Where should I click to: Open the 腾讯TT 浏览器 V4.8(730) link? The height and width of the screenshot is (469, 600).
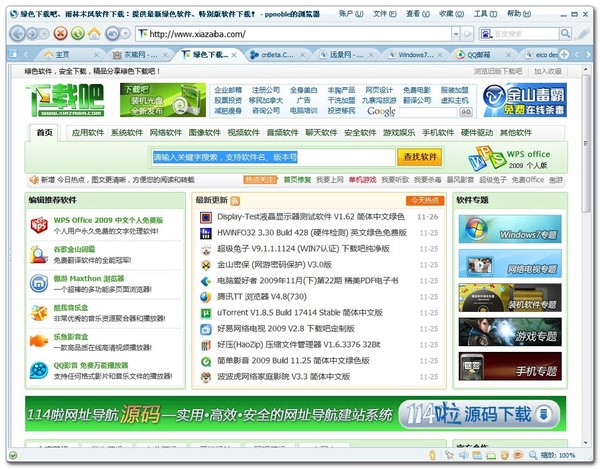[262, 297]
